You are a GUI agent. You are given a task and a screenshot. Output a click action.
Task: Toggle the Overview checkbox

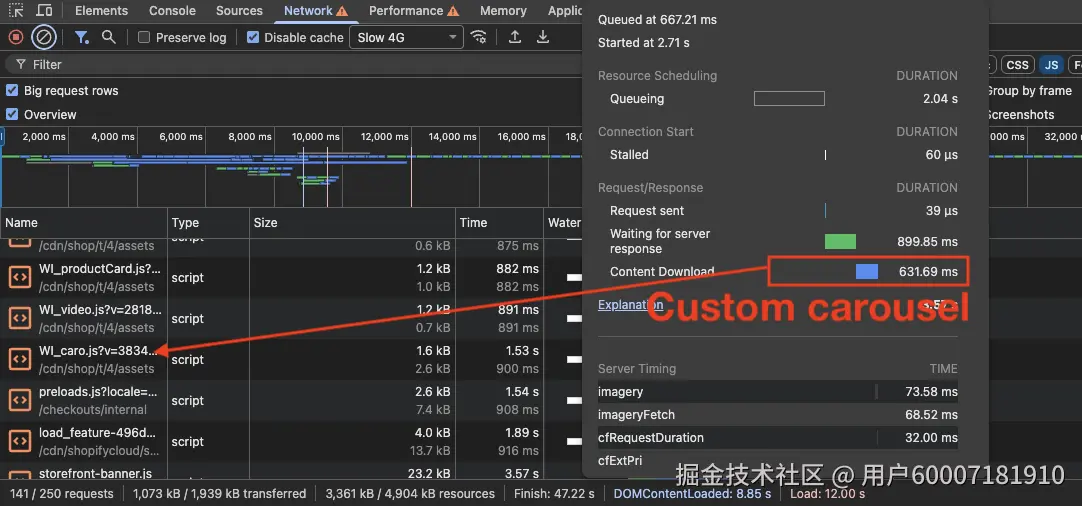point(12,114)
